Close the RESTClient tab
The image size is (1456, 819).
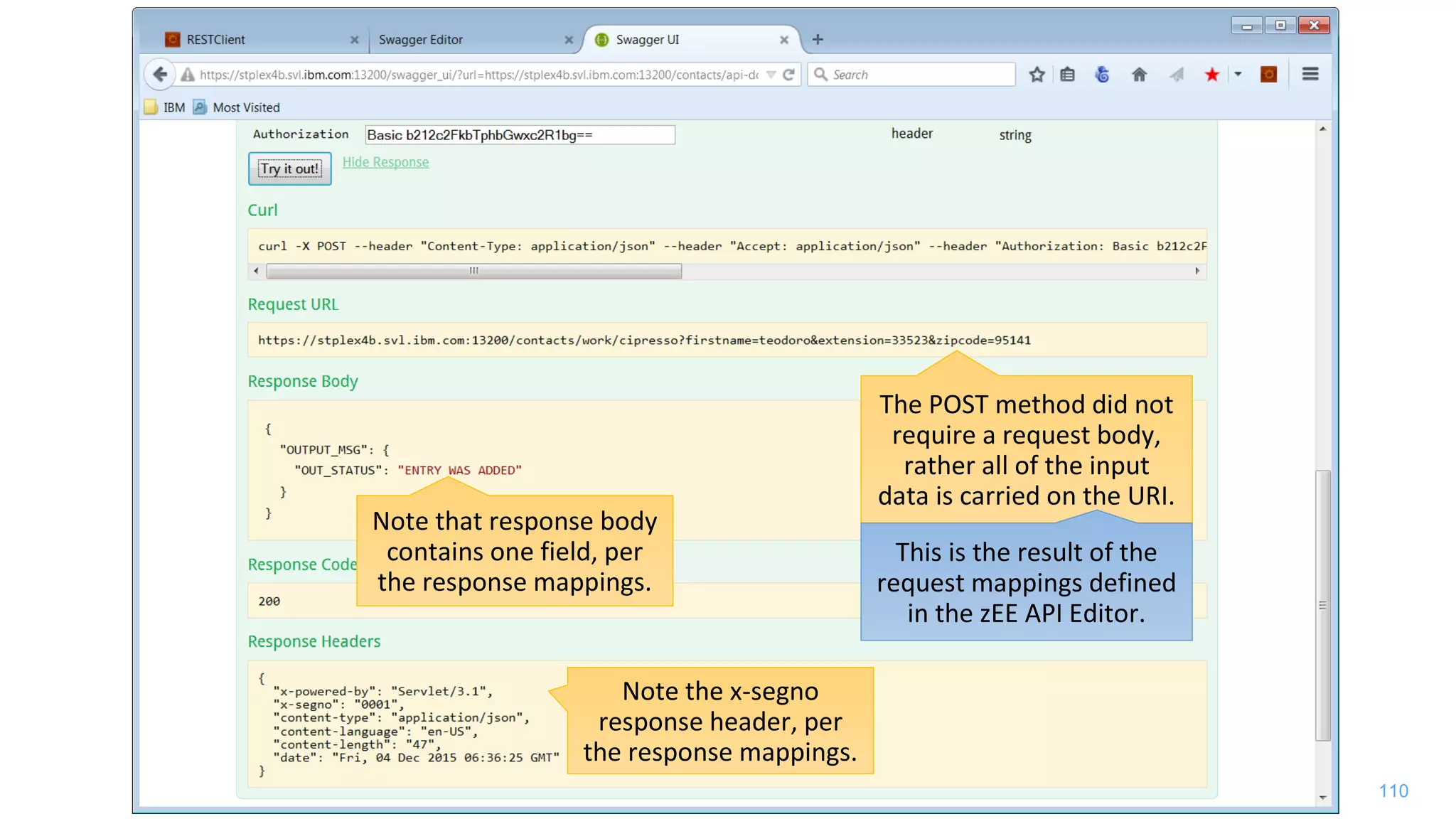coord(354,41)
